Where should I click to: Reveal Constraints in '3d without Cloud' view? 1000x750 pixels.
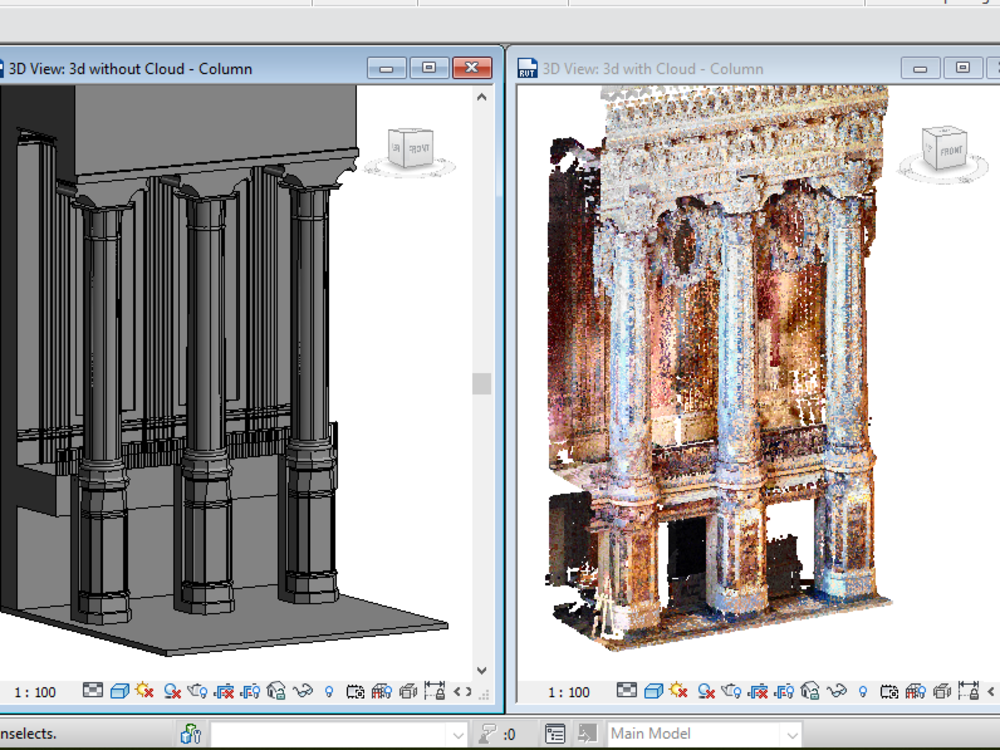click(x=434, y=691)
